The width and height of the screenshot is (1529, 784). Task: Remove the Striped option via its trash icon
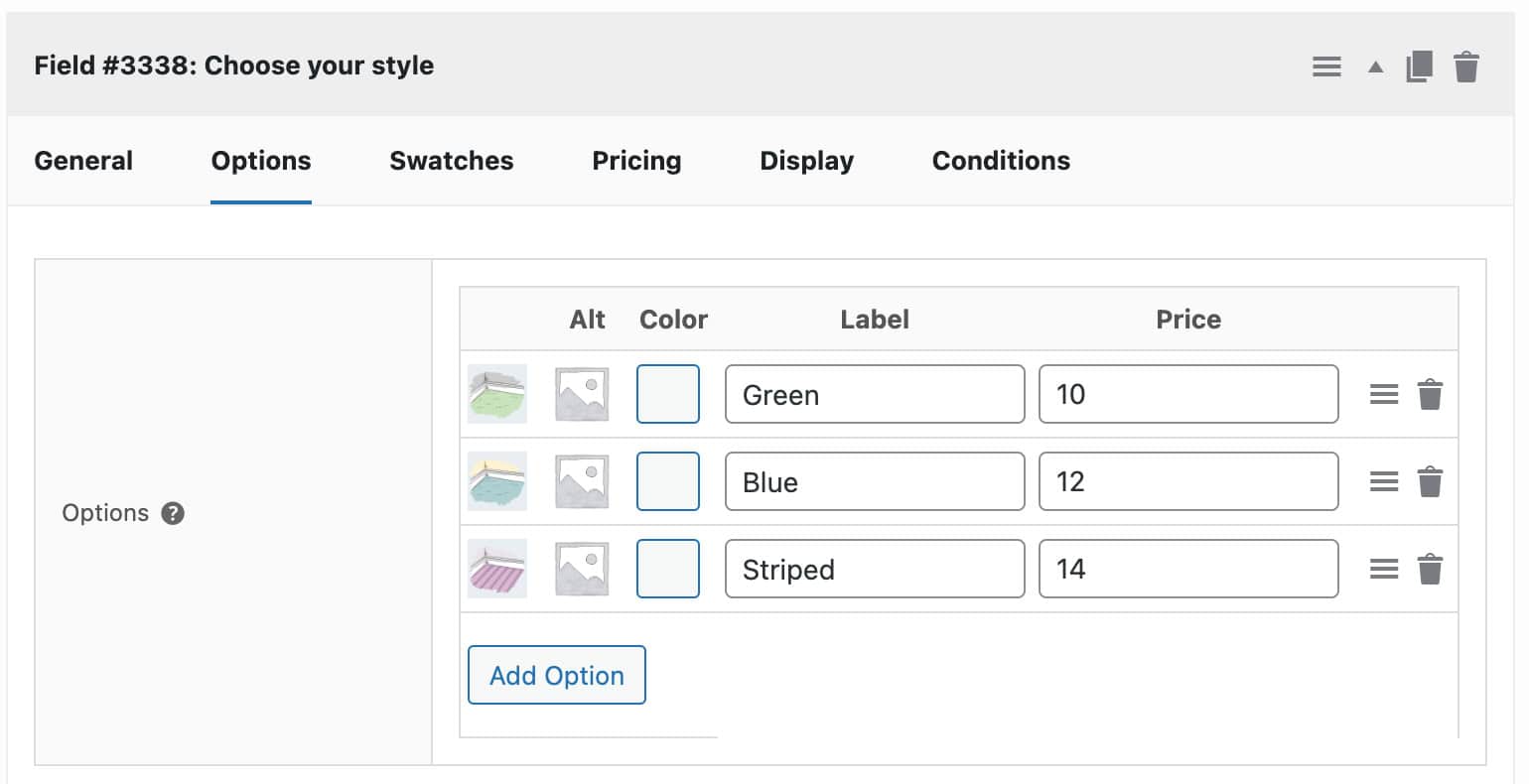tap(1431, 569)
